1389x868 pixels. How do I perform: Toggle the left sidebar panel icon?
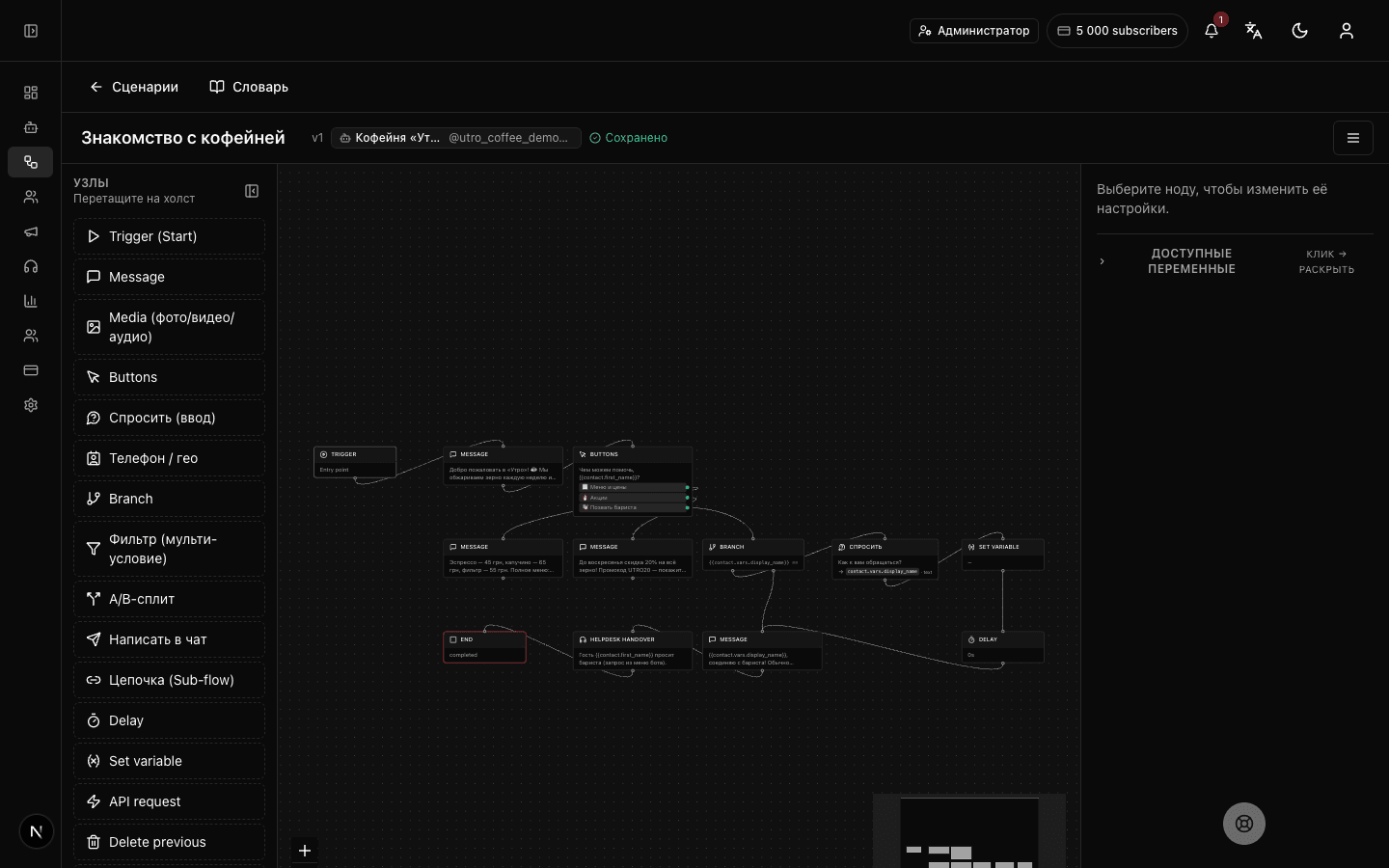(x=31, y=31)
